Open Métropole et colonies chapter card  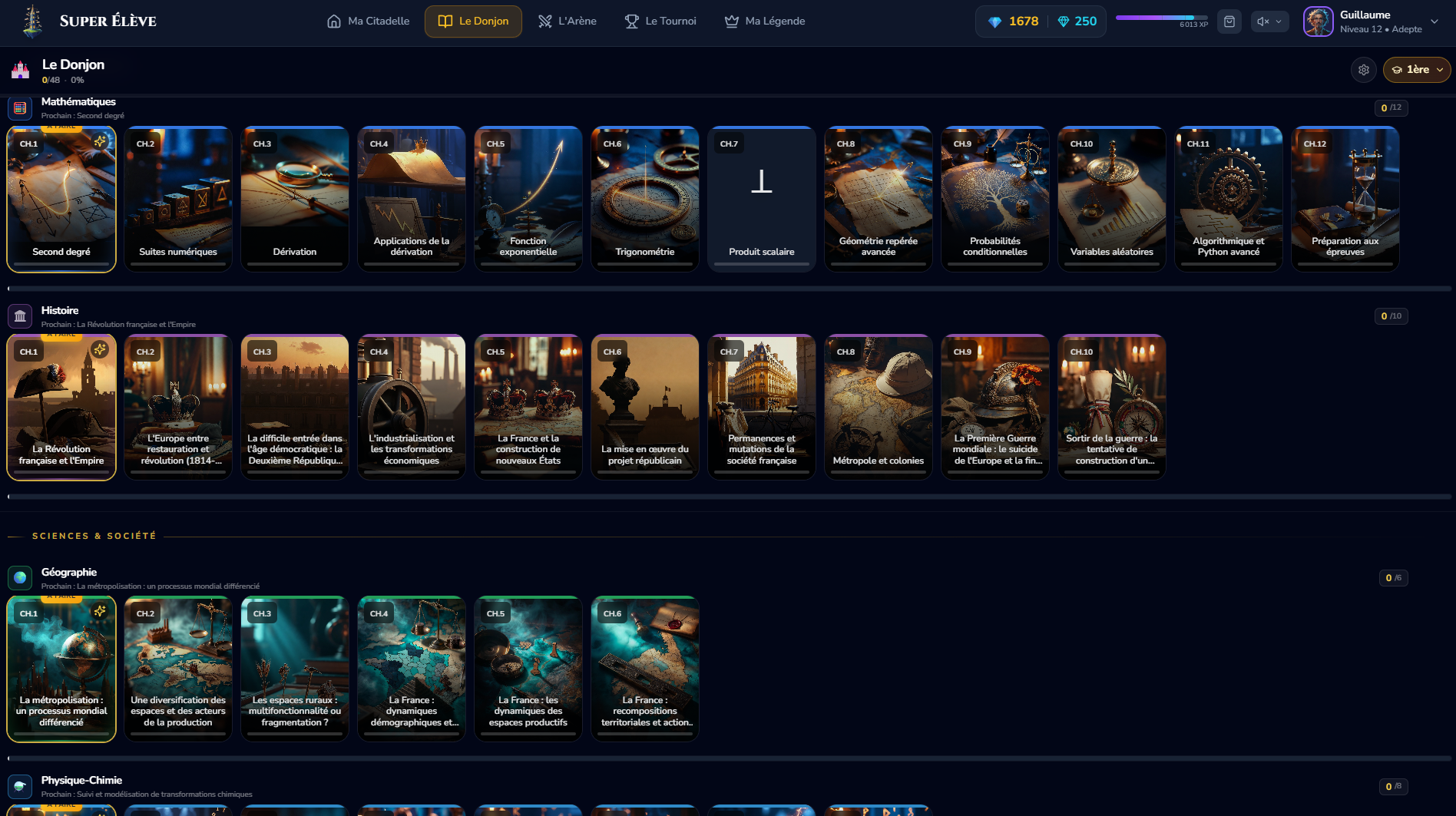[879, 407]
